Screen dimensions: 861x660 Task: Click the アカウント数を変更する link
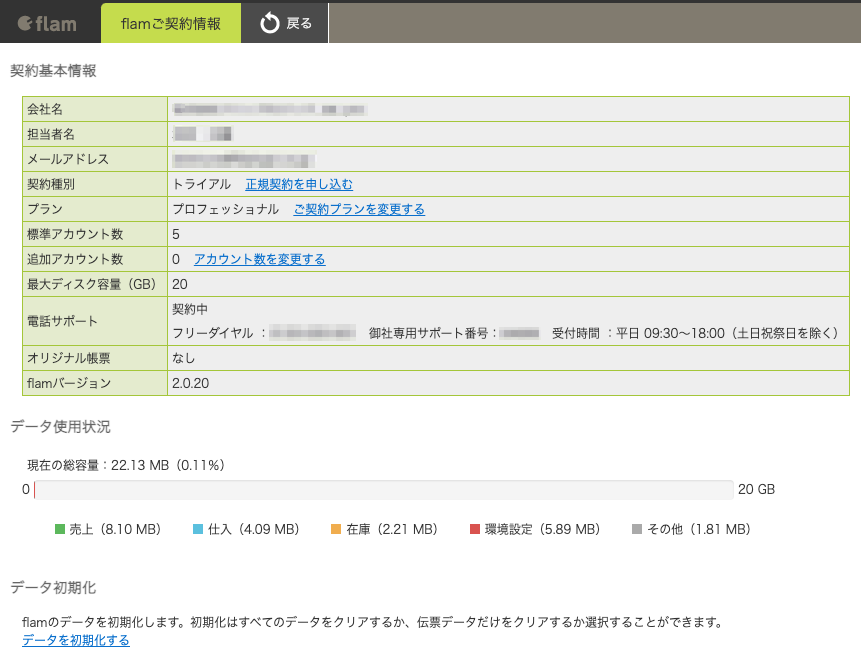(x=260, y=259)
